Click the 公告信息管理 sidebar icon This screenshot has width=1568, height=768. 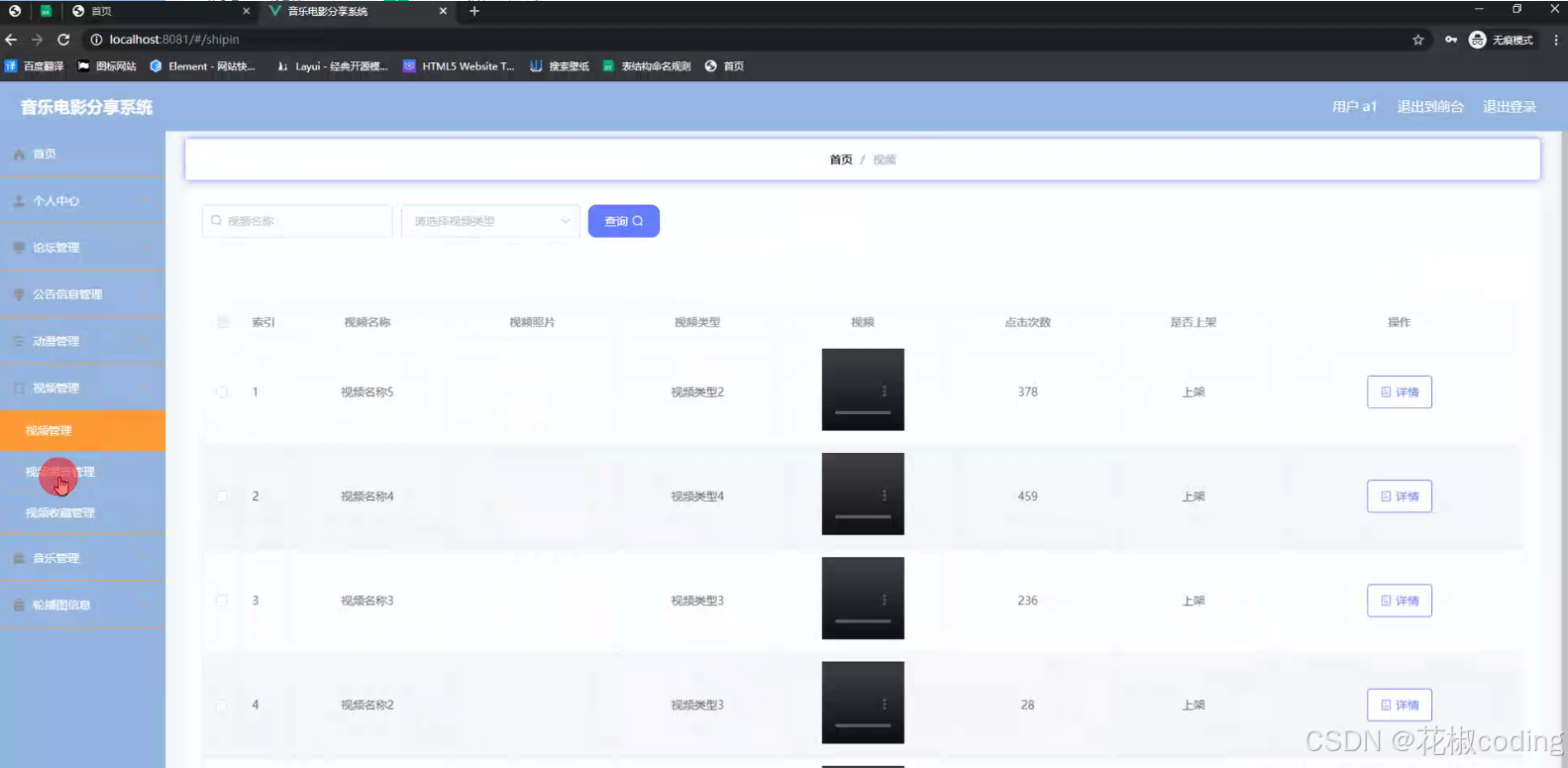point(19,294)
